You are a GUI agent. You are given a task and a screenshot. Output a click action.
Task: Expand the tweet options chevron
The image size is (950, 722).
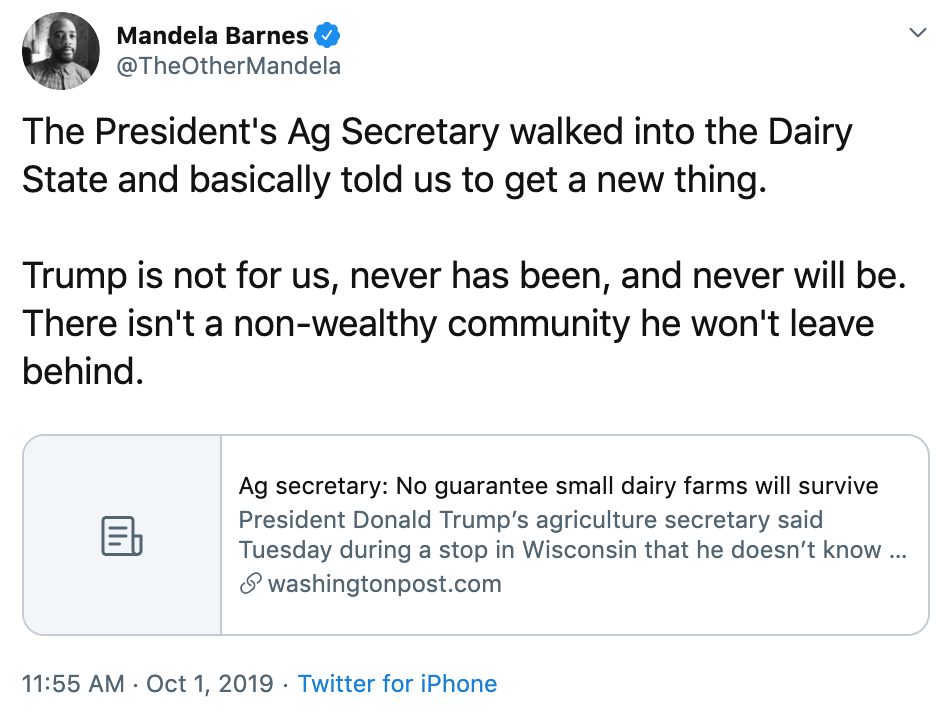click(x=916, y=34)
